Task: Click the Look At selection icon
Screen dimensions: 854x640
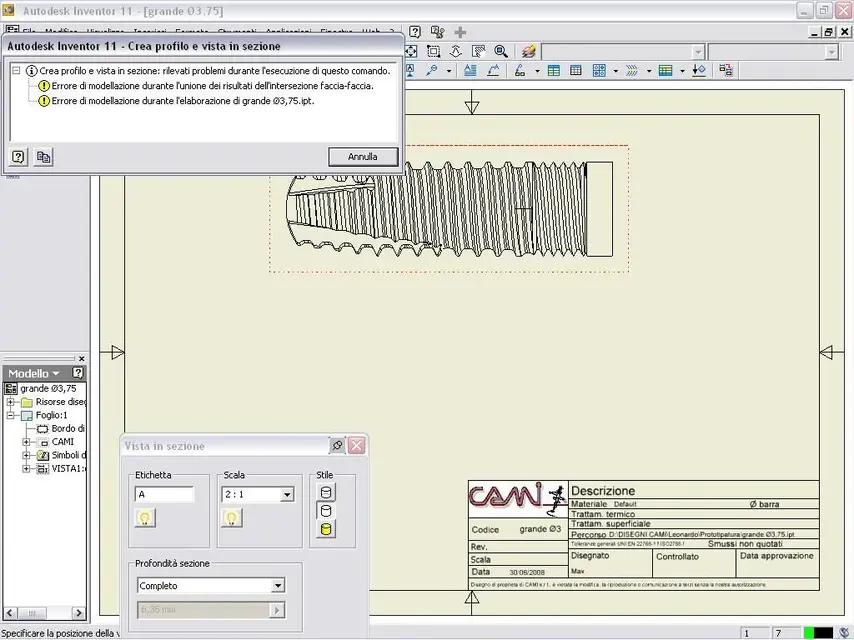Action: click(479, 51)
